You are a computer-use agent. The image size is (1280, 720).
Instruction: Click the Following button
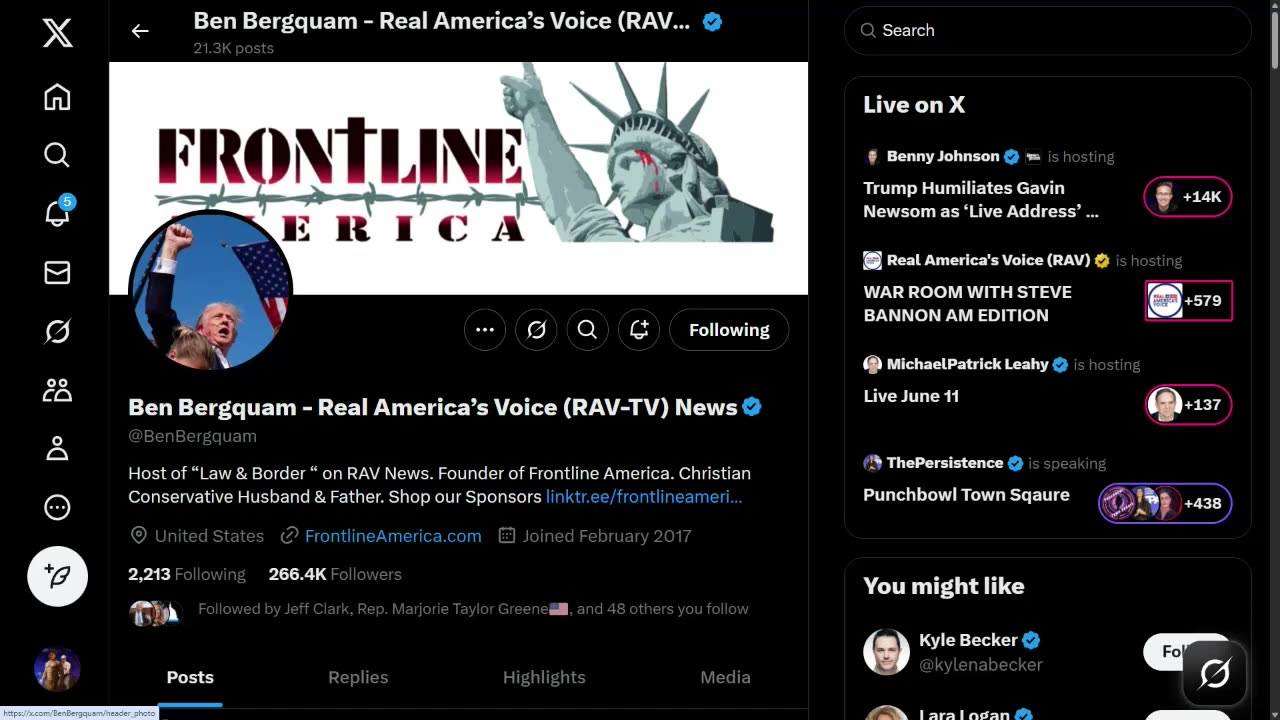729,330
